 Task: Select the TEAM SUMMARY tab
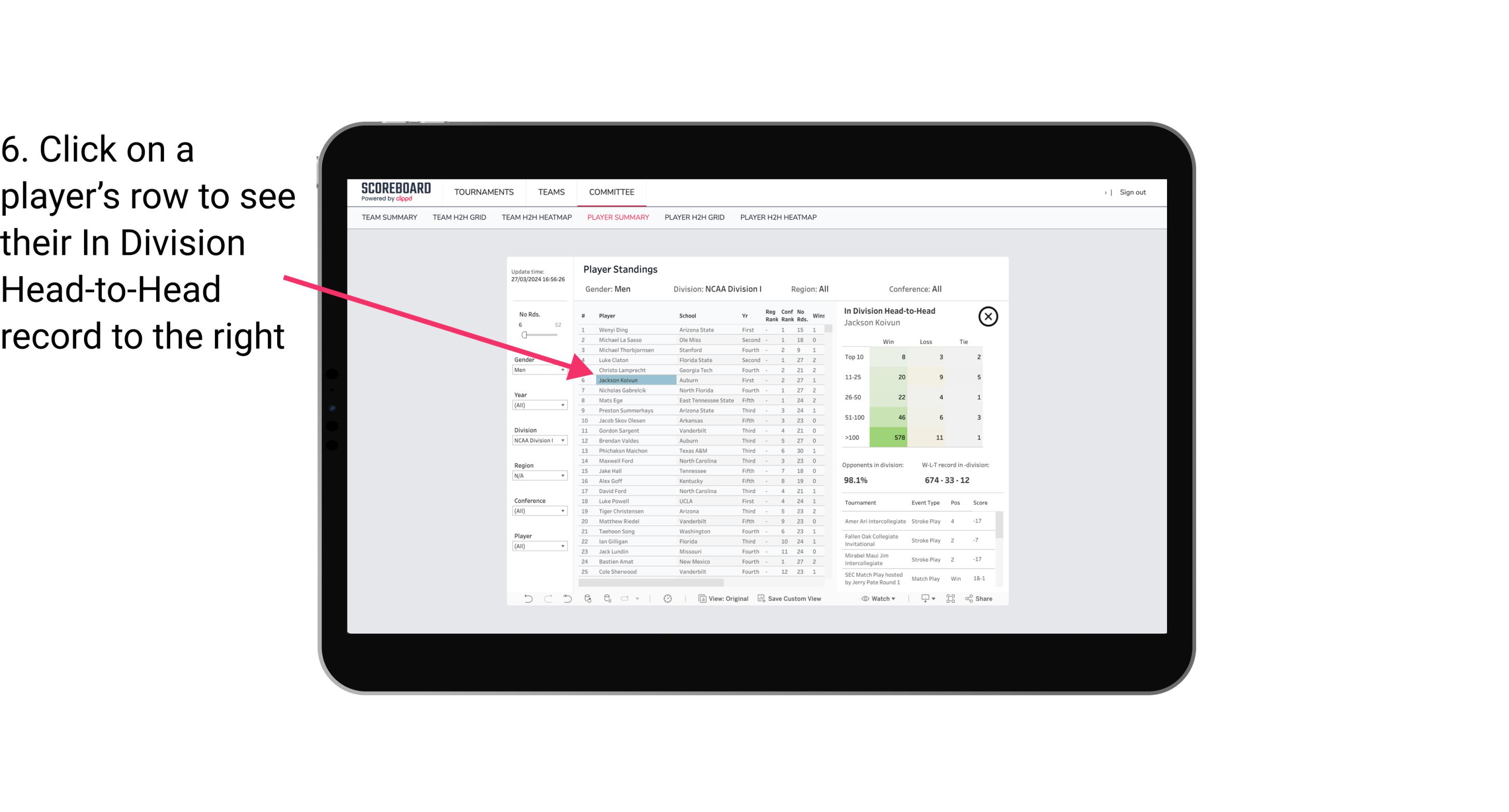pos(390,217)
